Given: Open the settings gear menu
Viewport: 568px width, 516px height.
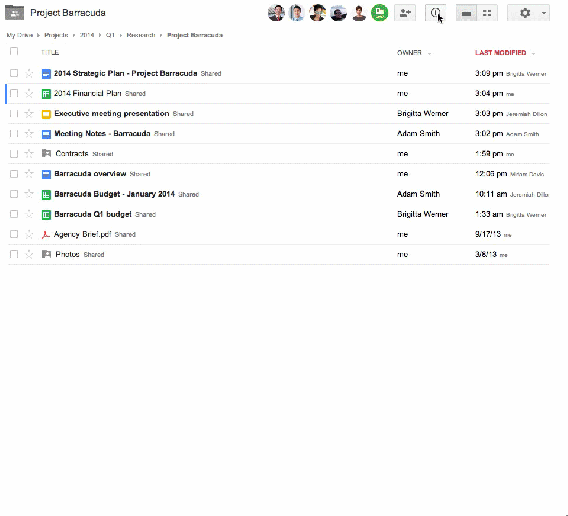Looking at the screenshot, I should point(529,13).
